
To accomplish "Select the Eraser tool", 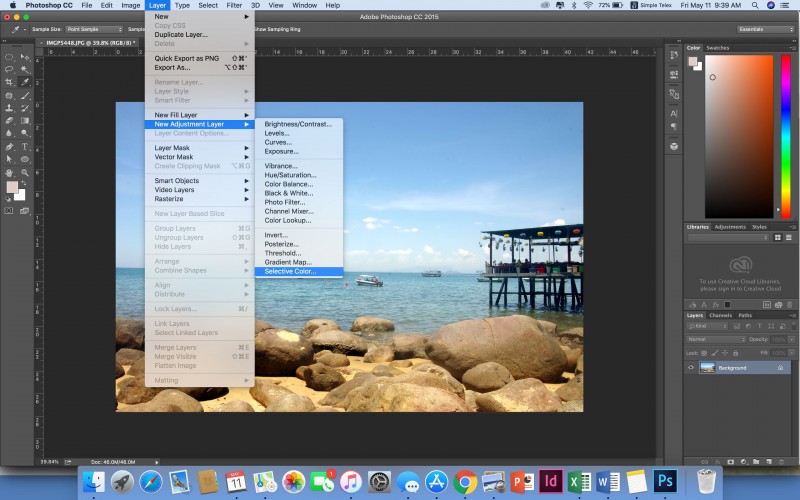I will coord(10,120).
